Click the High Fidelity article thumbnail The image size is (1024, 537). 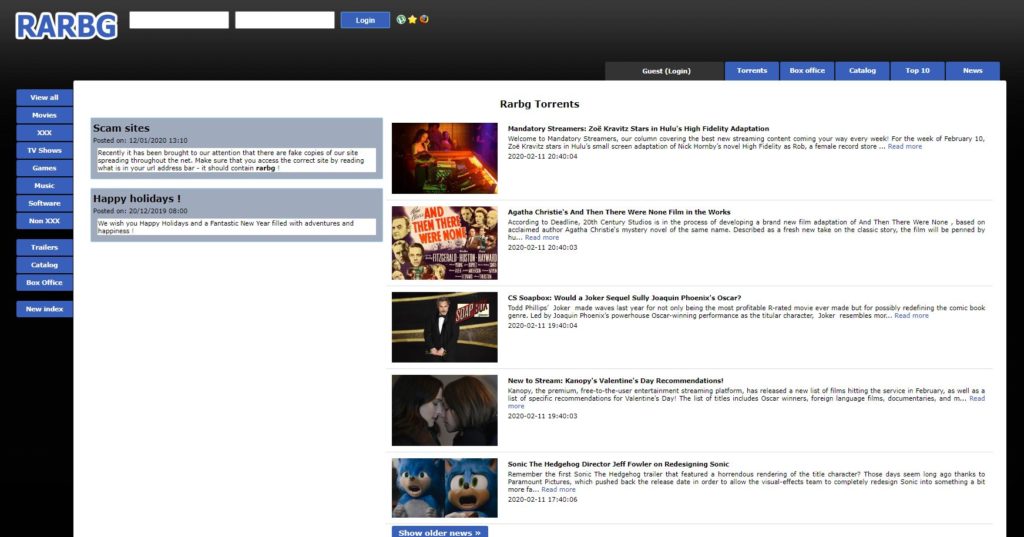[444, 158]
